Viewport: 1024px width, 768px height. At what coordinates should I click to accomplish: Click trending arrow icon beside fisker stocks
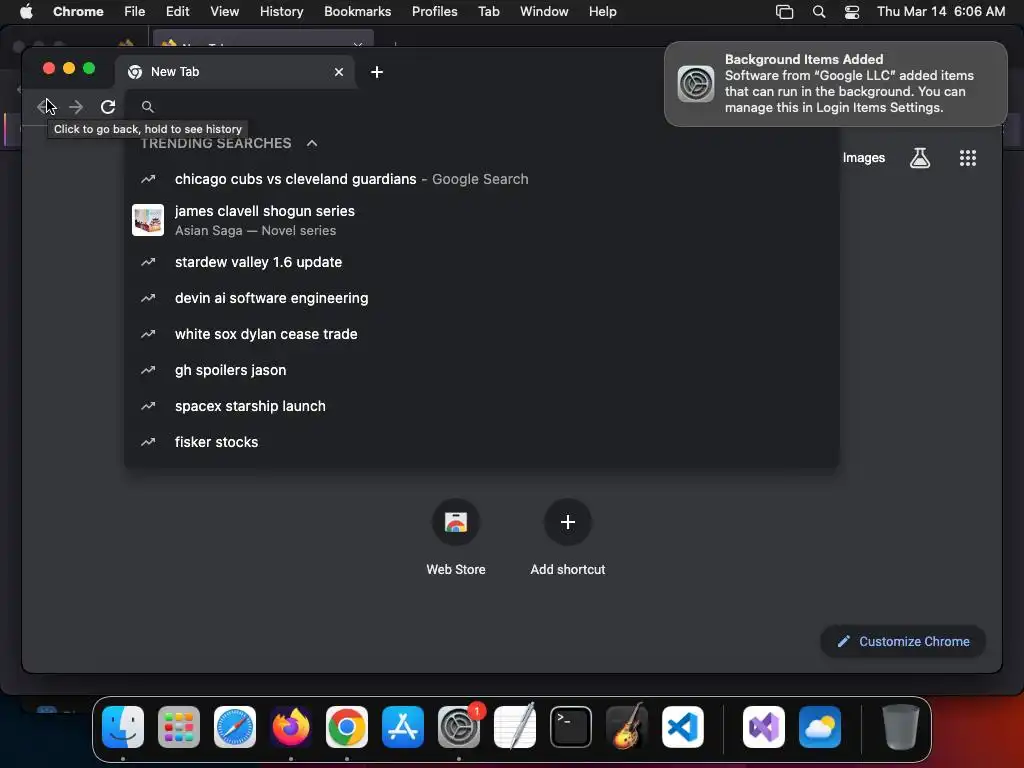[148, 441]
